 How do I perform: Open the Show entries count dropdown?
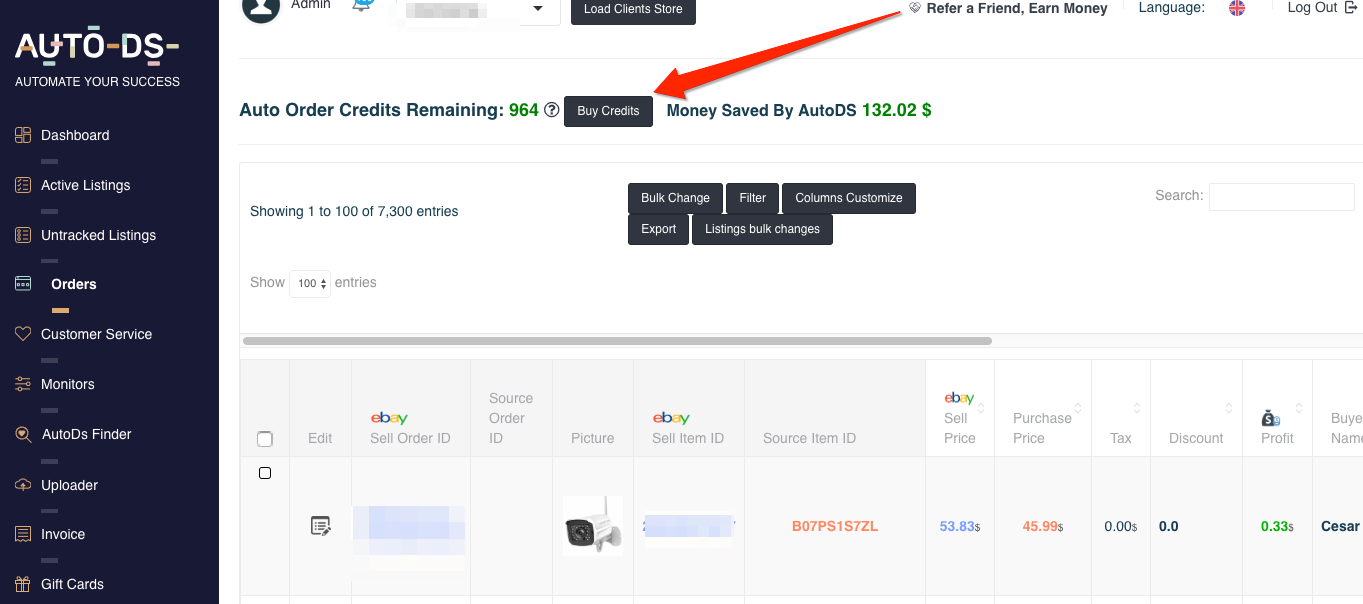(310, 284)
